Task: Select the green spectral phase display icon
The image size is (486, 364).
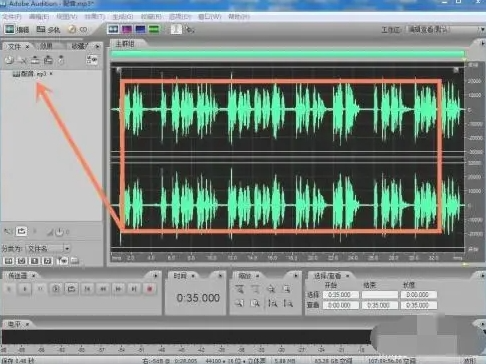Action: coord(154,29)
